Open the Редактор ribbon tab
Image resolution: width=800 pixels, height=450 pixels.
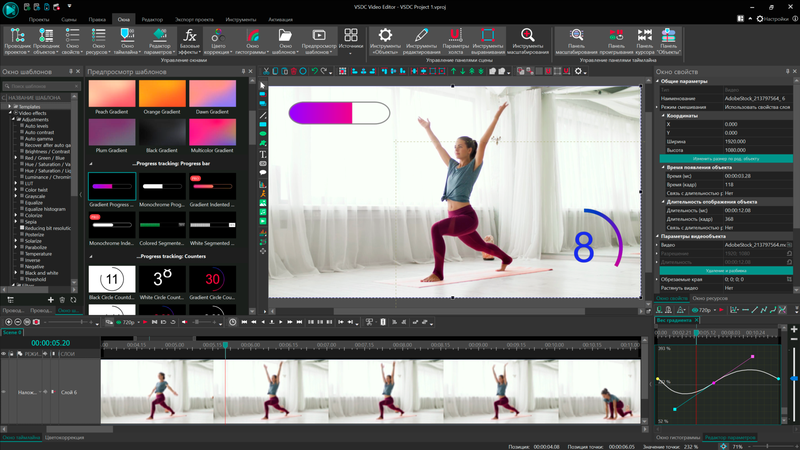pyautogui.click(x=152, y=19)
